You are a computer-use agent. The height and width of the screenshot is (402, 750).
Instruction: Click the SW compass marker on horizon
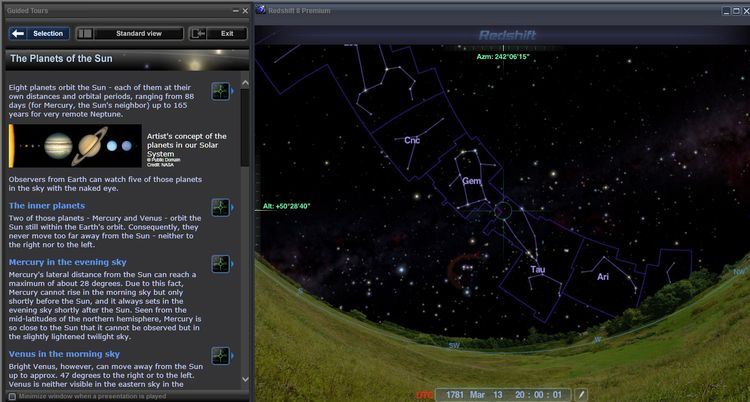tap(453, 345)
